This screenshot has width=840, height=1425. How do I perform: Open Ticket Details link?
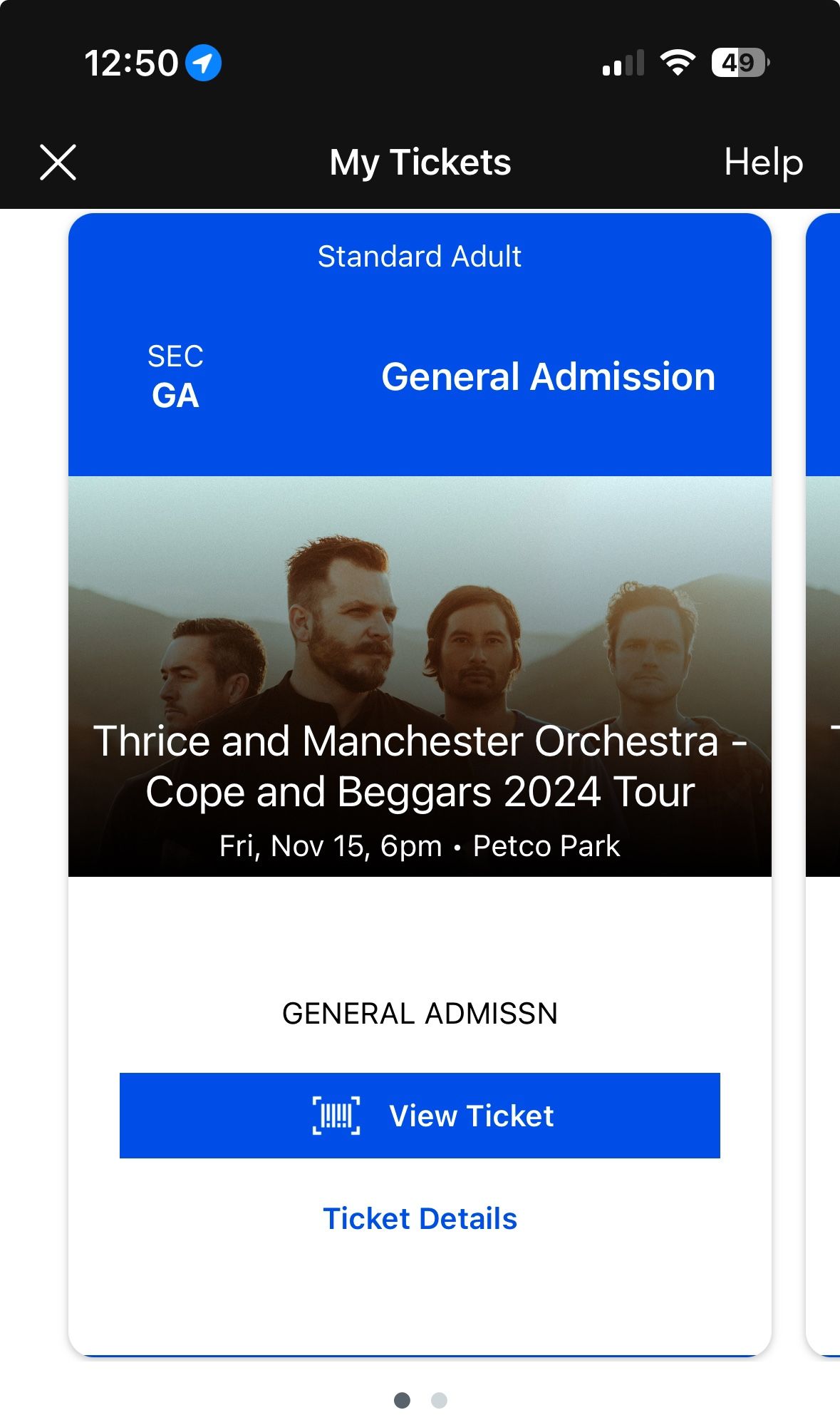tap(420, 1218)
